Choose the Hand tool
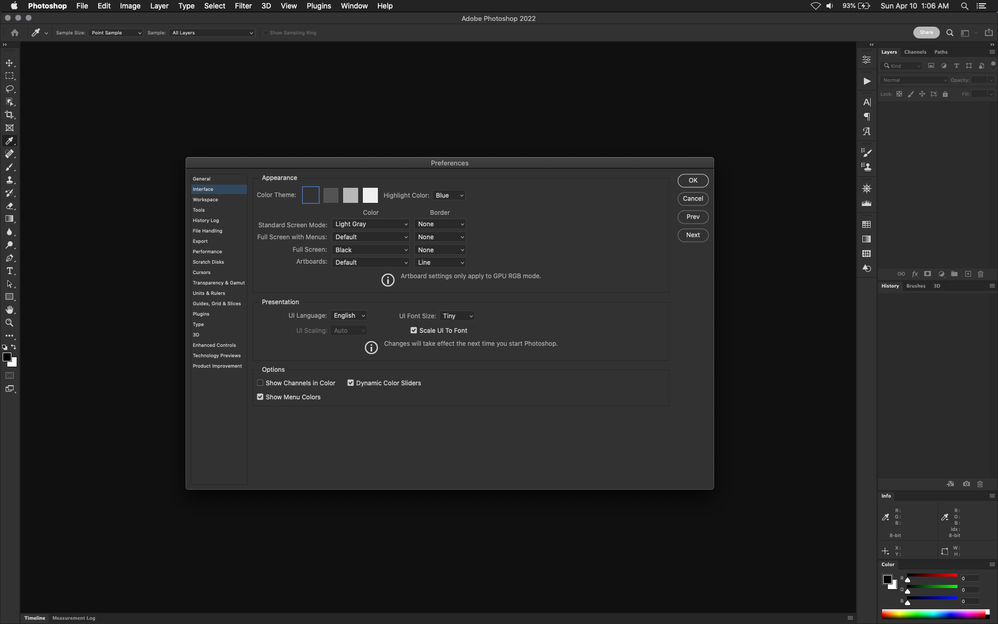This screenshot has height=624, width=998. (x=10, y=310)
